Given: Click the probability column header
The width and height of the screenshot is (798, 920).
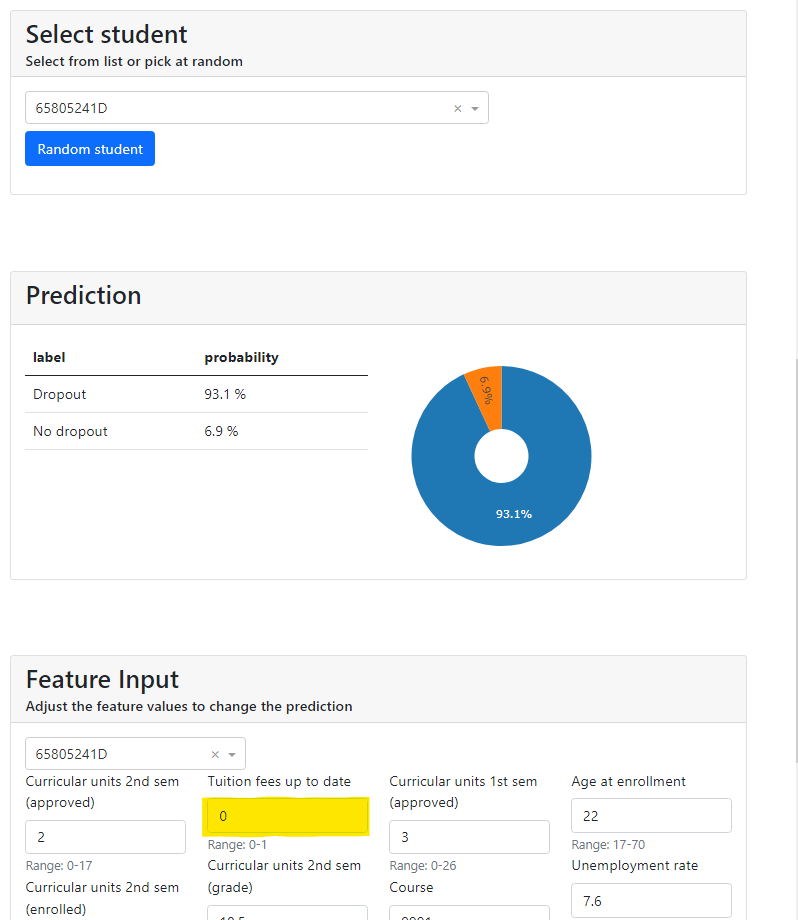Looking at the screenshot, I should (241, 357).
